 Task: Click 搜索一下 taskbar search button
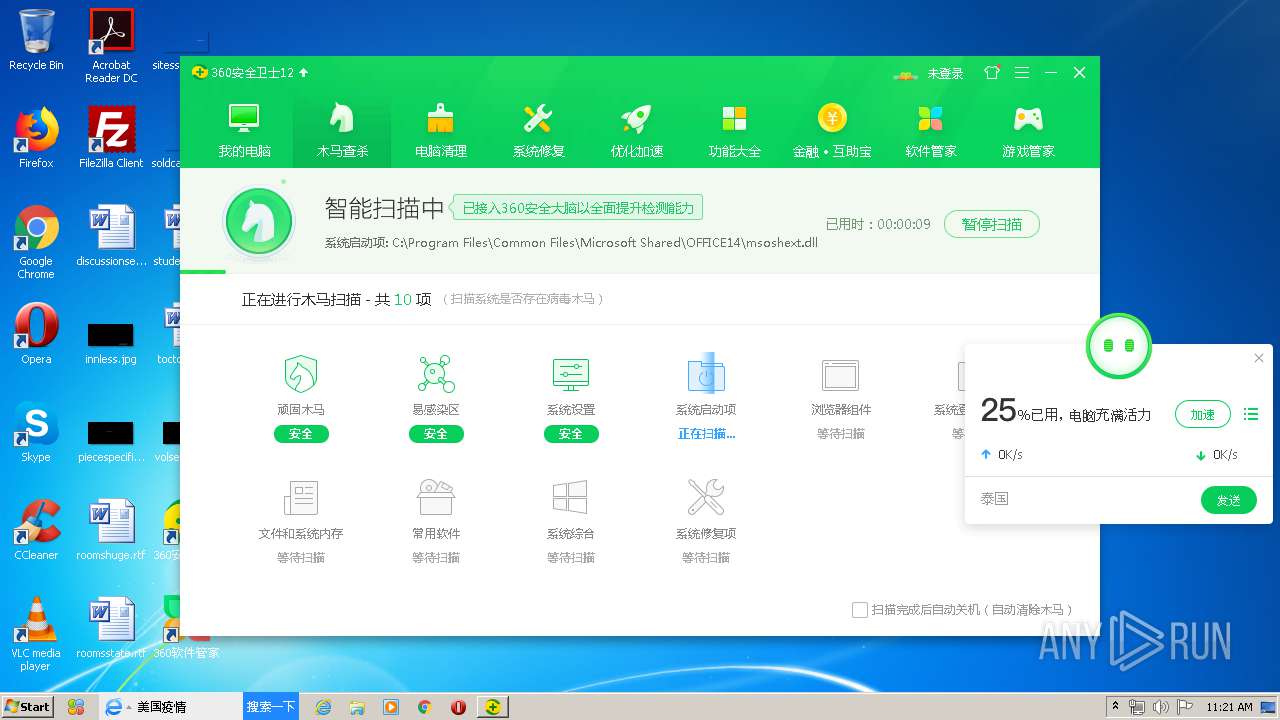[271, 707]
